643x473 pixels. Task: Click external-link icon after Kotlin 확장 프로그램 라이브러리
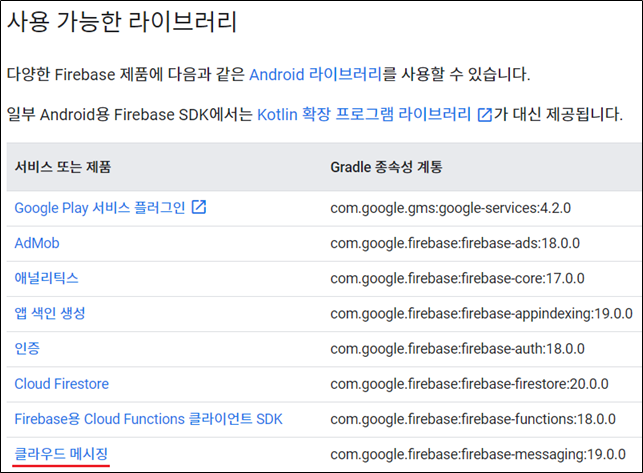485,115
